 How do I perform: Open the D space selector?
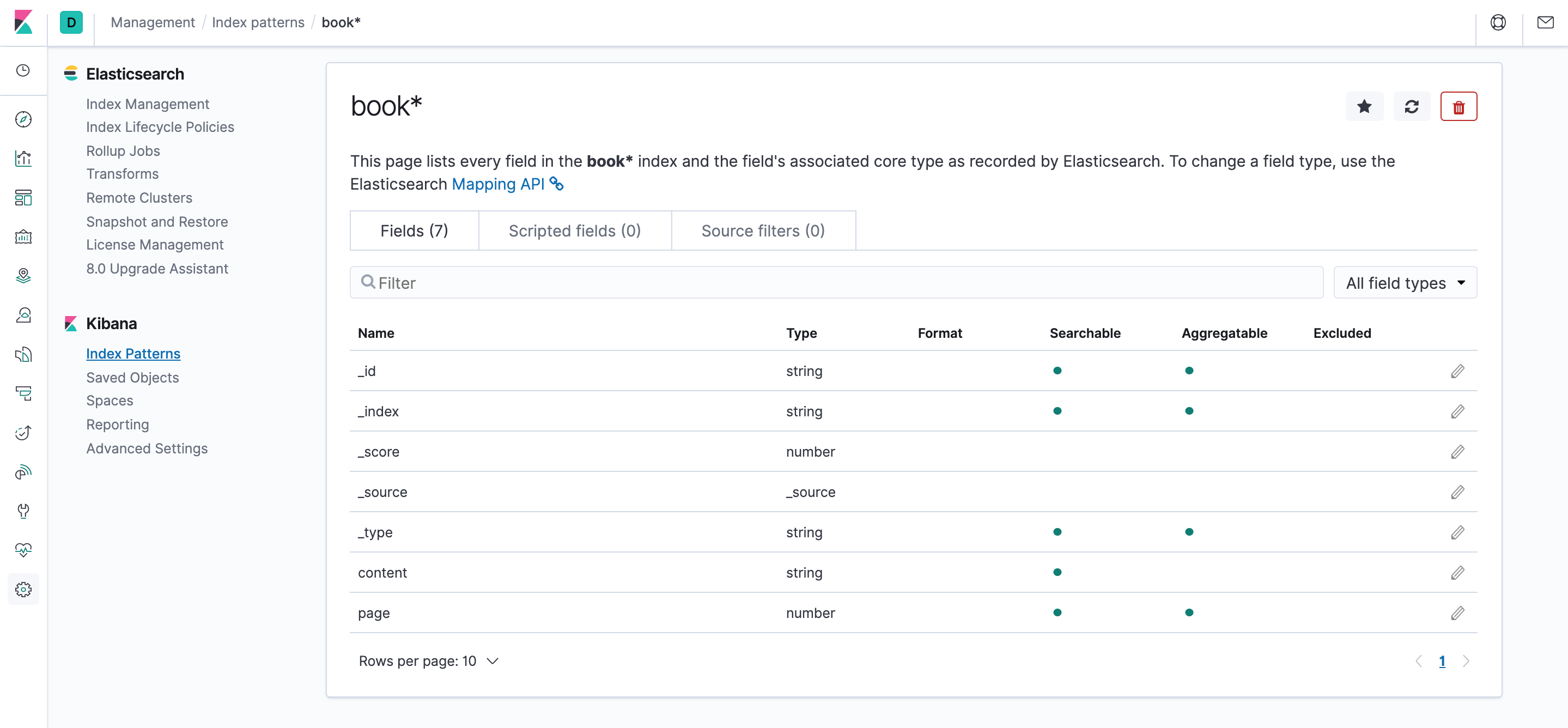click(71, 22)
